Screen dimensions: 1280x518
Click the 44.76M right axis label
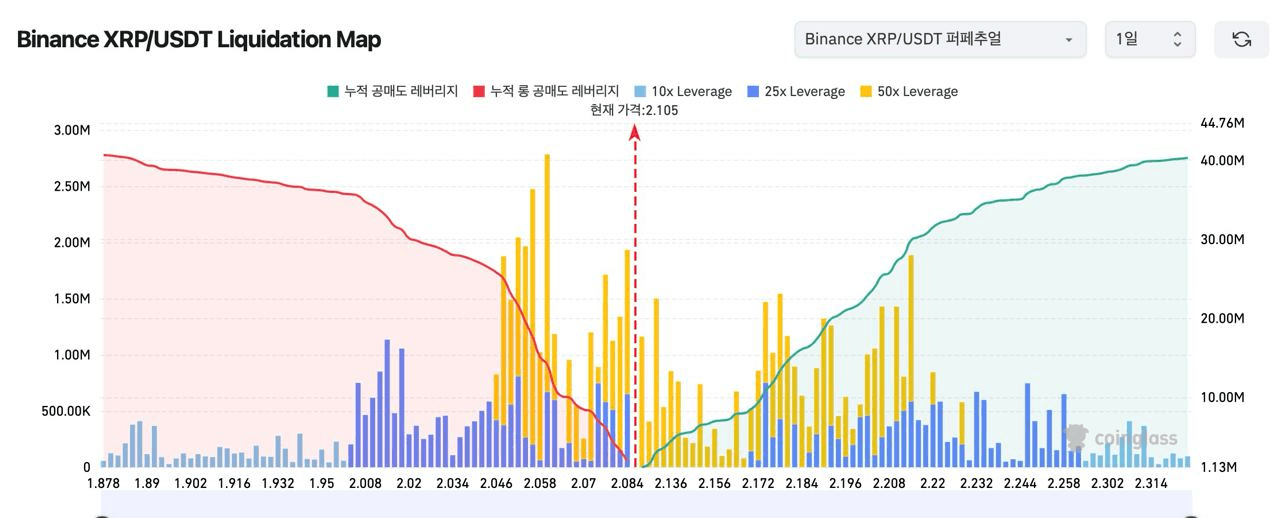click(x=1222, y=123)
